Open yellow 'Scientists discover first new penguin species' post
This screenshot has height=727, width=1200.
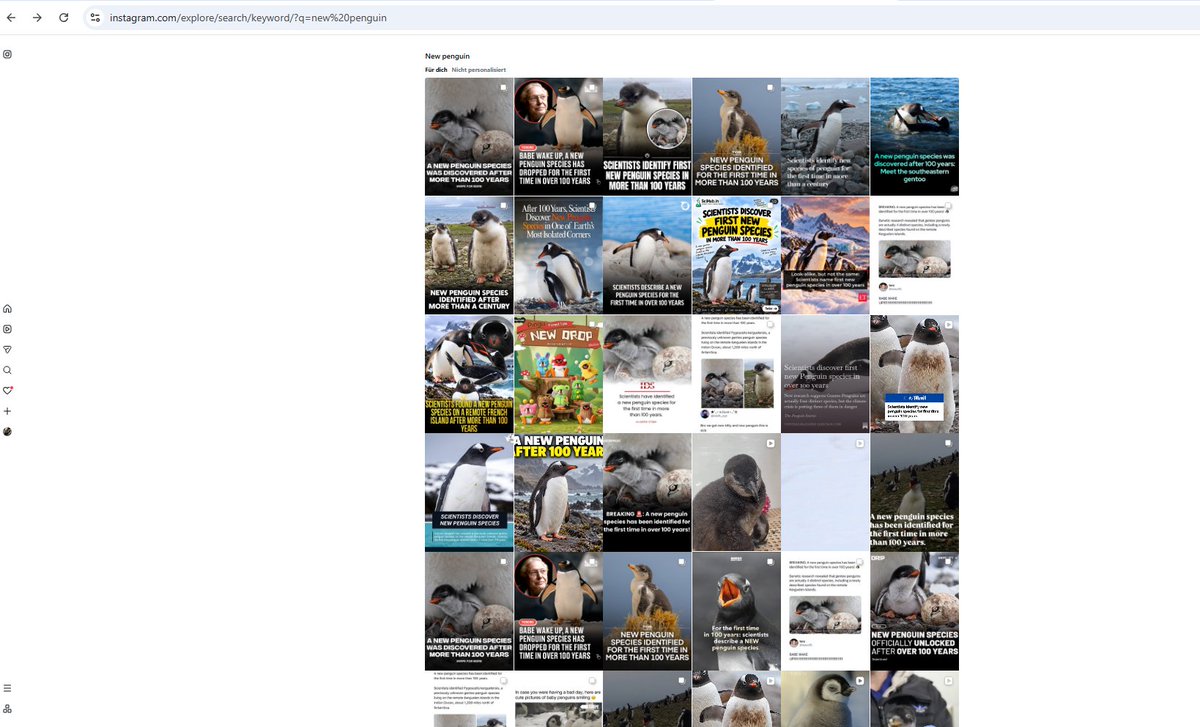point(736,255)
